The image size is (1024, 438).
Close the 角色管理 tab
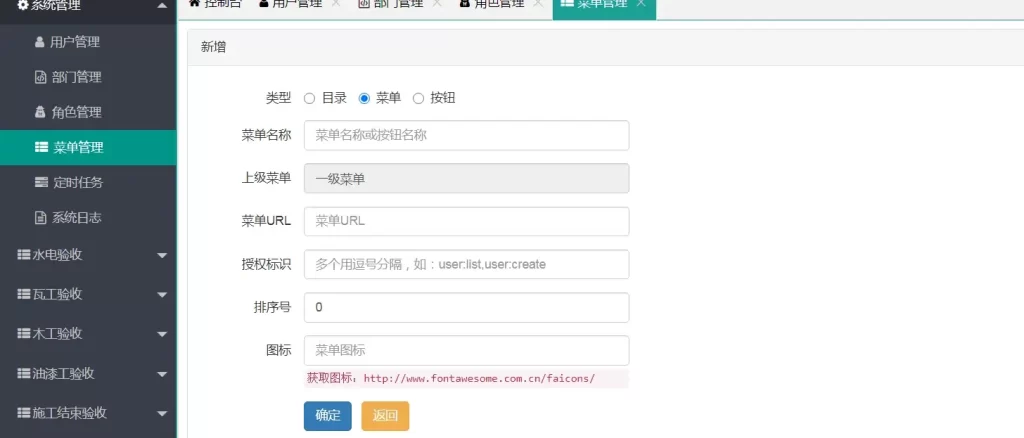click(x=538, y=3)
